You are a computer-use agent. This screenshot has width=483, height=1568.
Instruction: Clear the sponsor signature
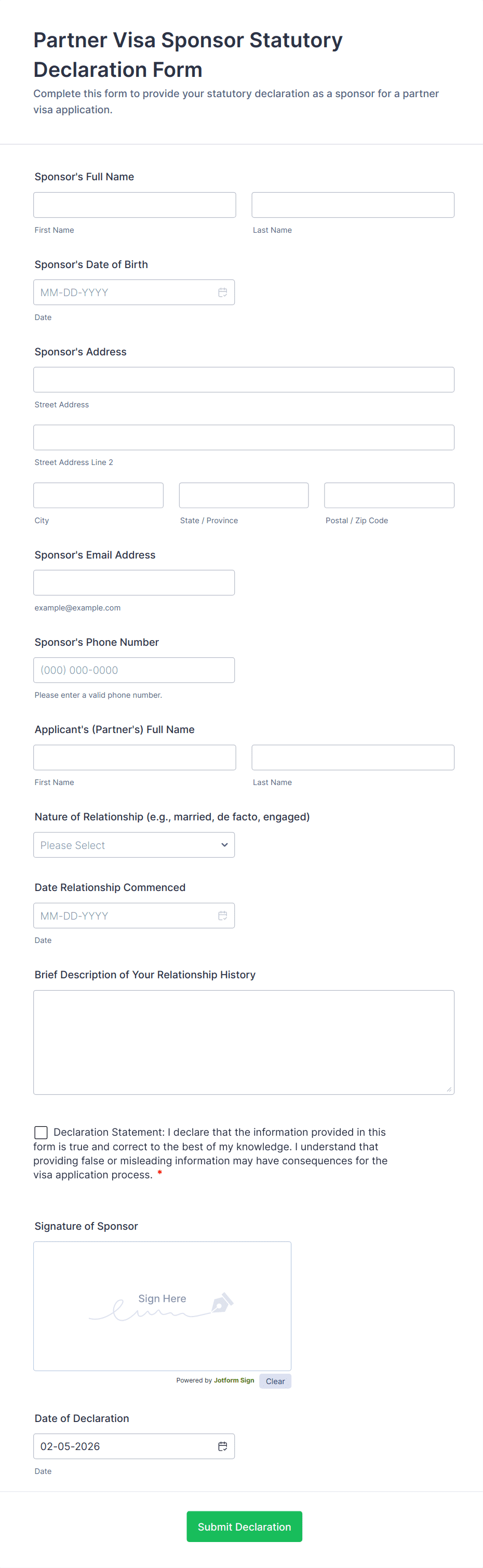(x=275, y=1381)
